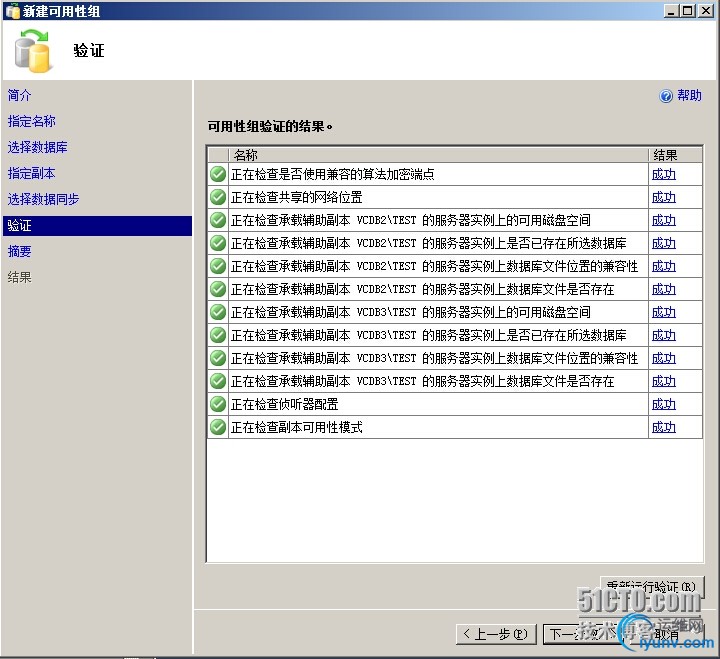Select the VCDB2\TEST 是否已存在所选数据库 row text
720x659 pixels.
428,243
